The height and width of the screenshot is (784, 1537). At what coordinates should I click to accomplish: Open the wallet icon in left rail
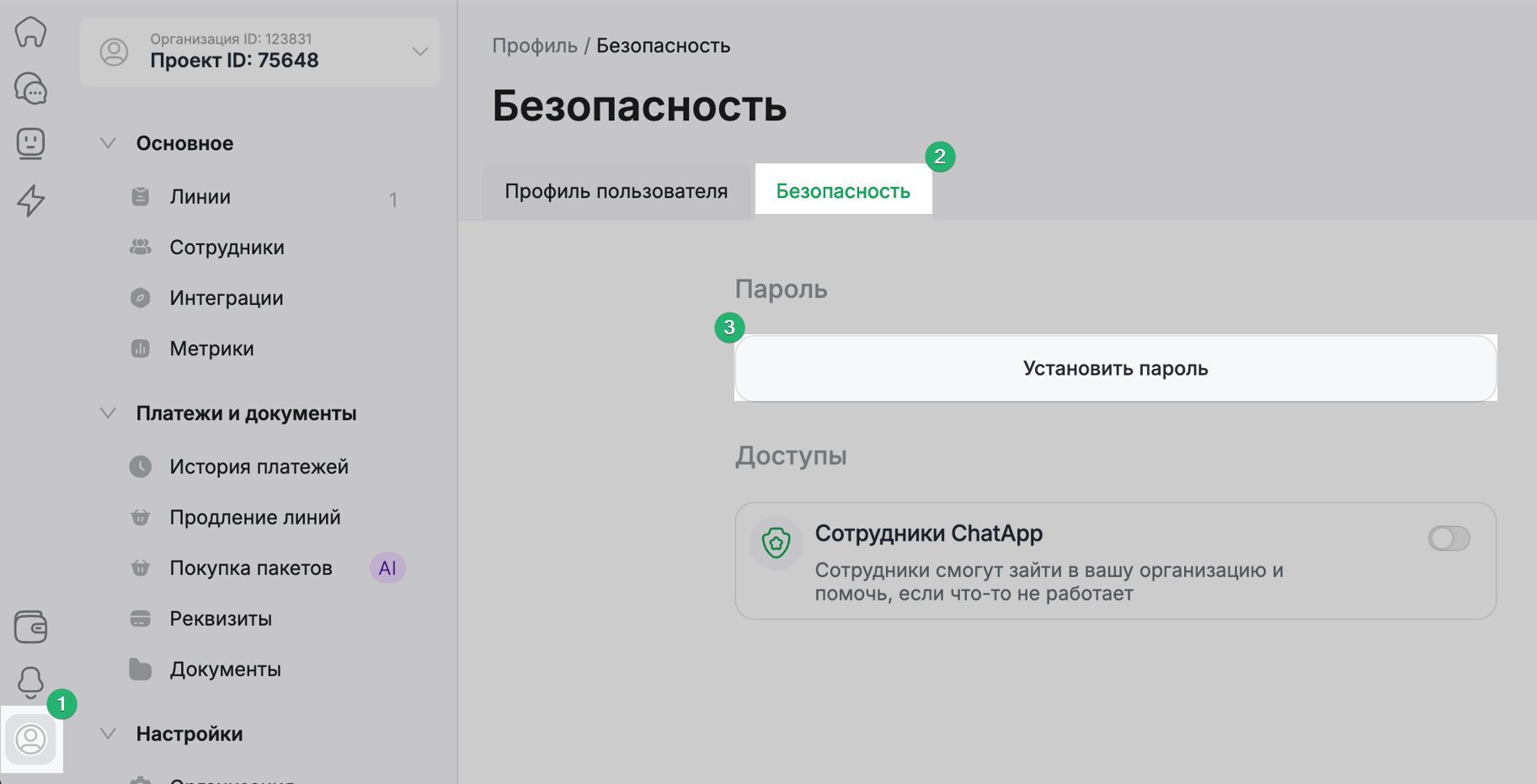click(x=30, y=627)
